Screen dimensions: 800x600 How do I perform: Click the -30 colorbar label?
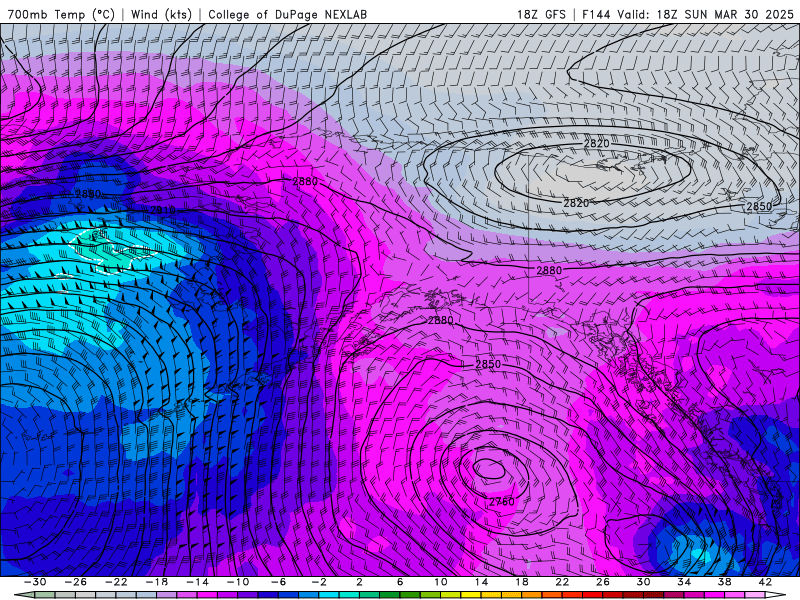pyautogui.click(x=35, y=582)
